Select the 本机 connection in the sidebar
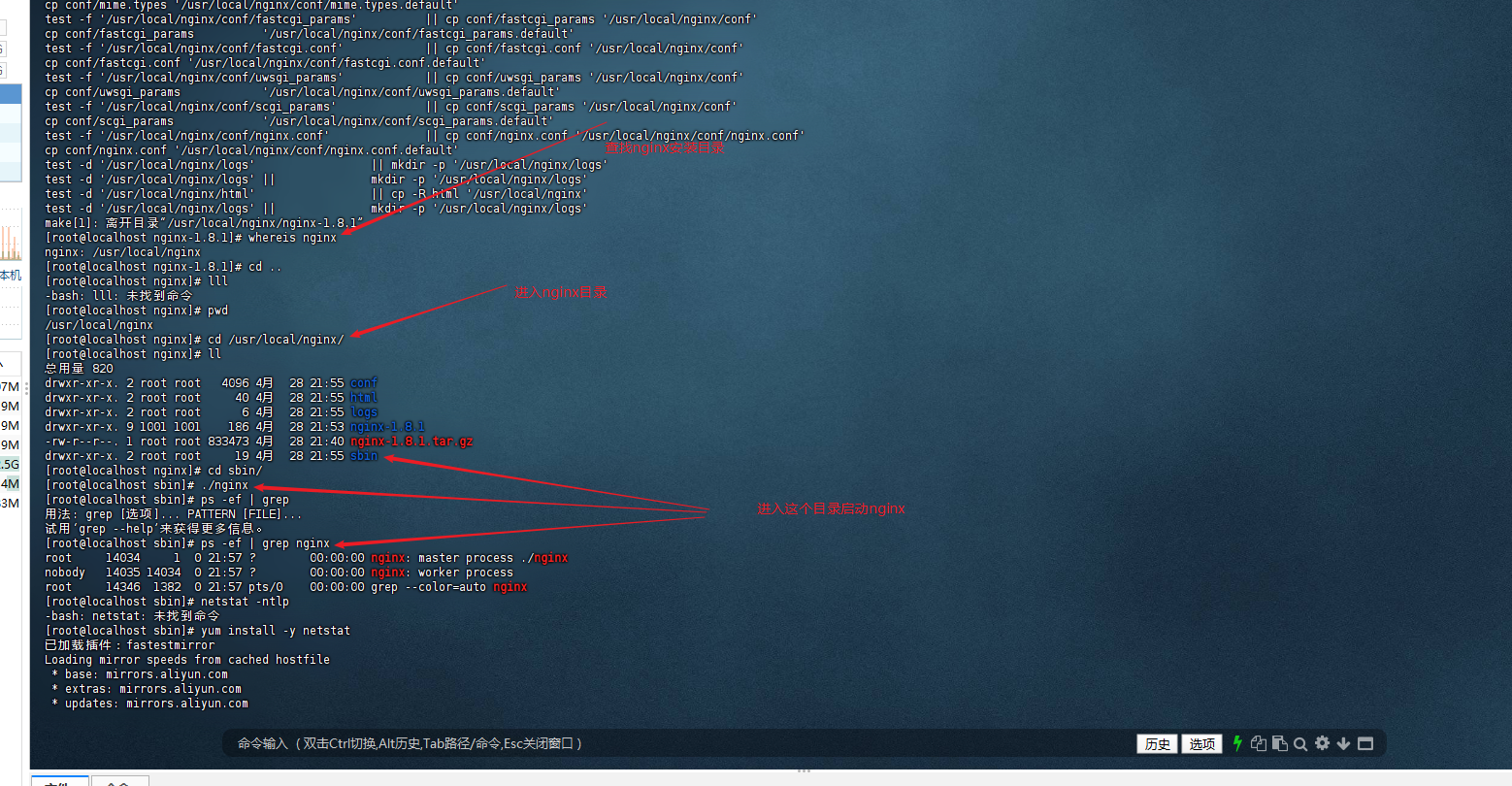This screenshot has height=786, width=1512. point(10,275)
